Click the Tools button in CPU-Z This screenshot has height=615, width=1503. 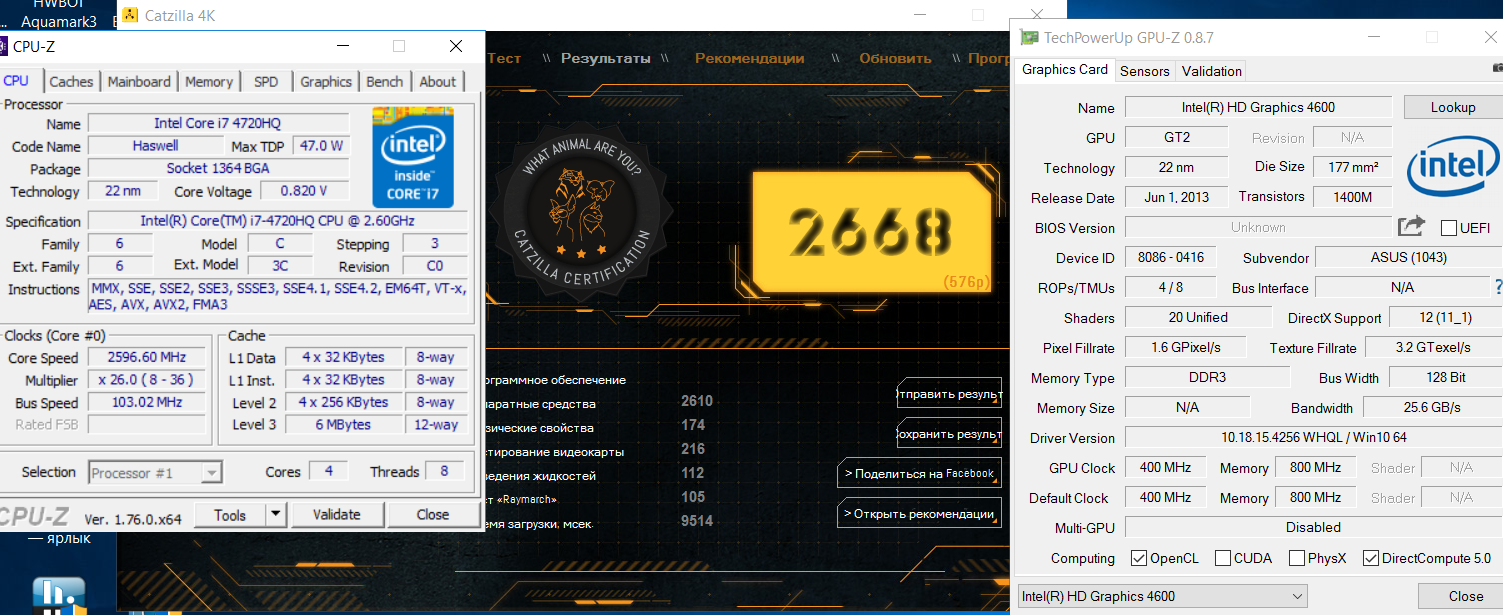[229, 515]
